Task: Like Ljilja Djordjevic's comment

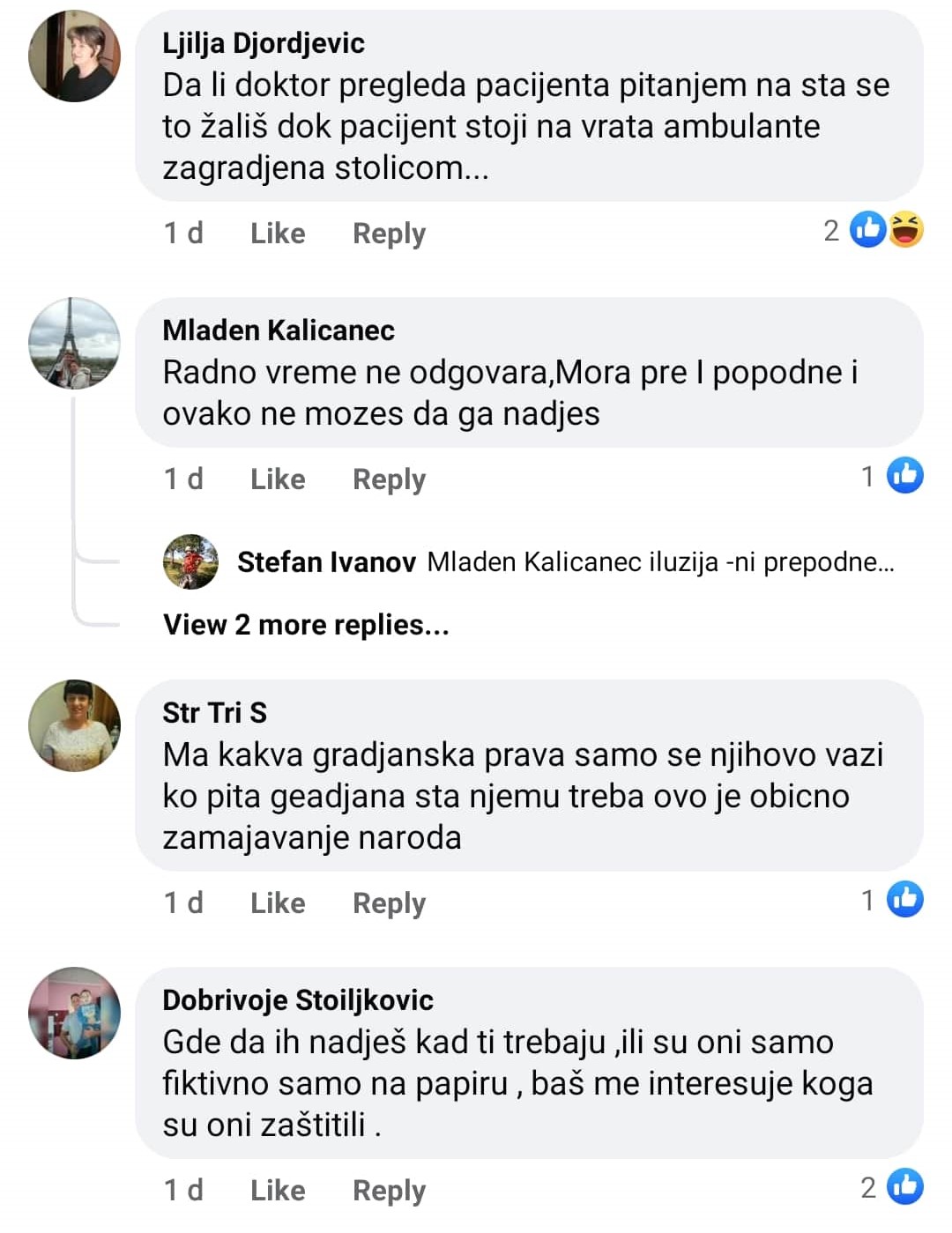Action: click(x=278, y=234)
